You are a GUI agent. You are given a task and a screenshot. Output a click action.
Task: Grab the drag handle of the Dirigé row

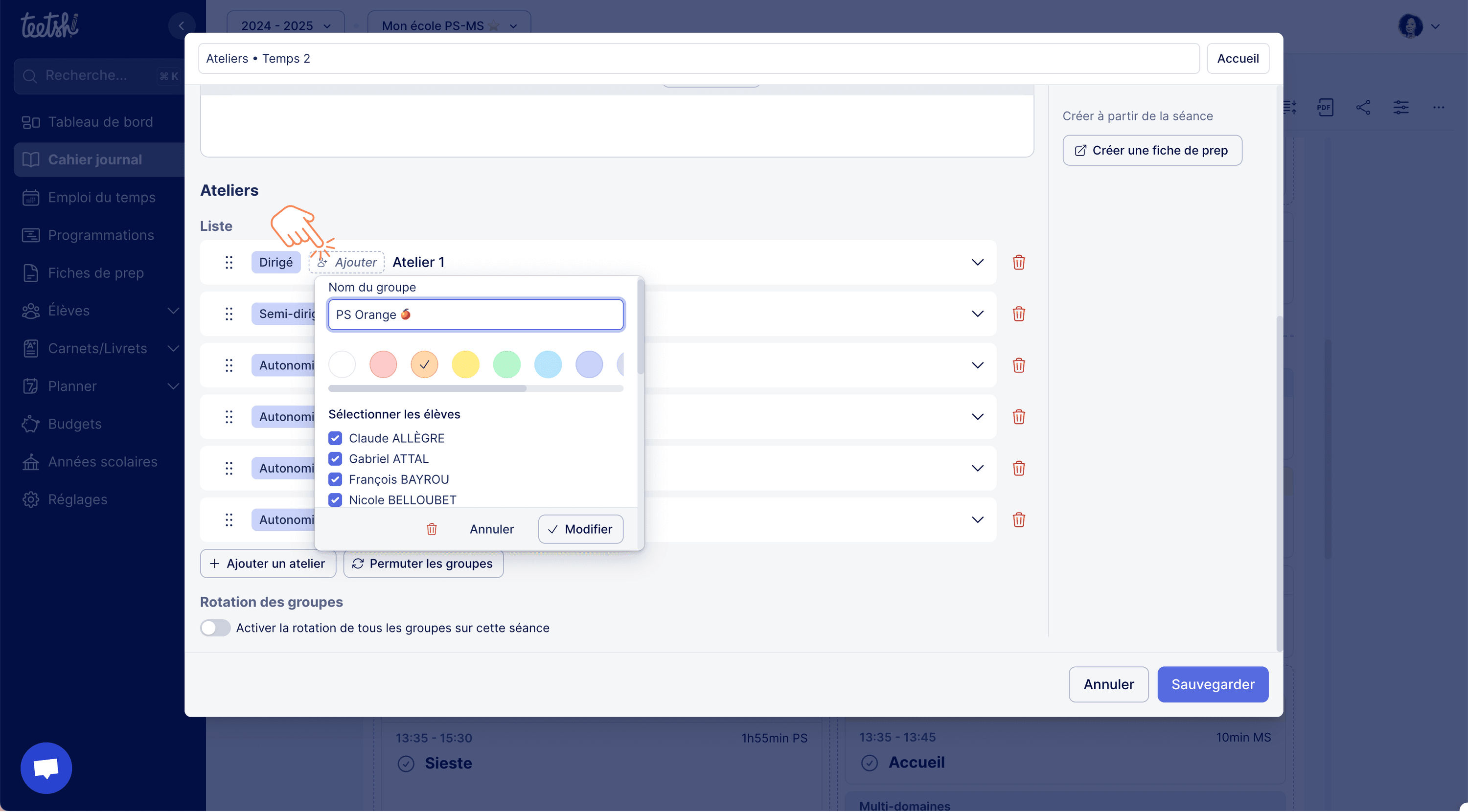(229, 262)
